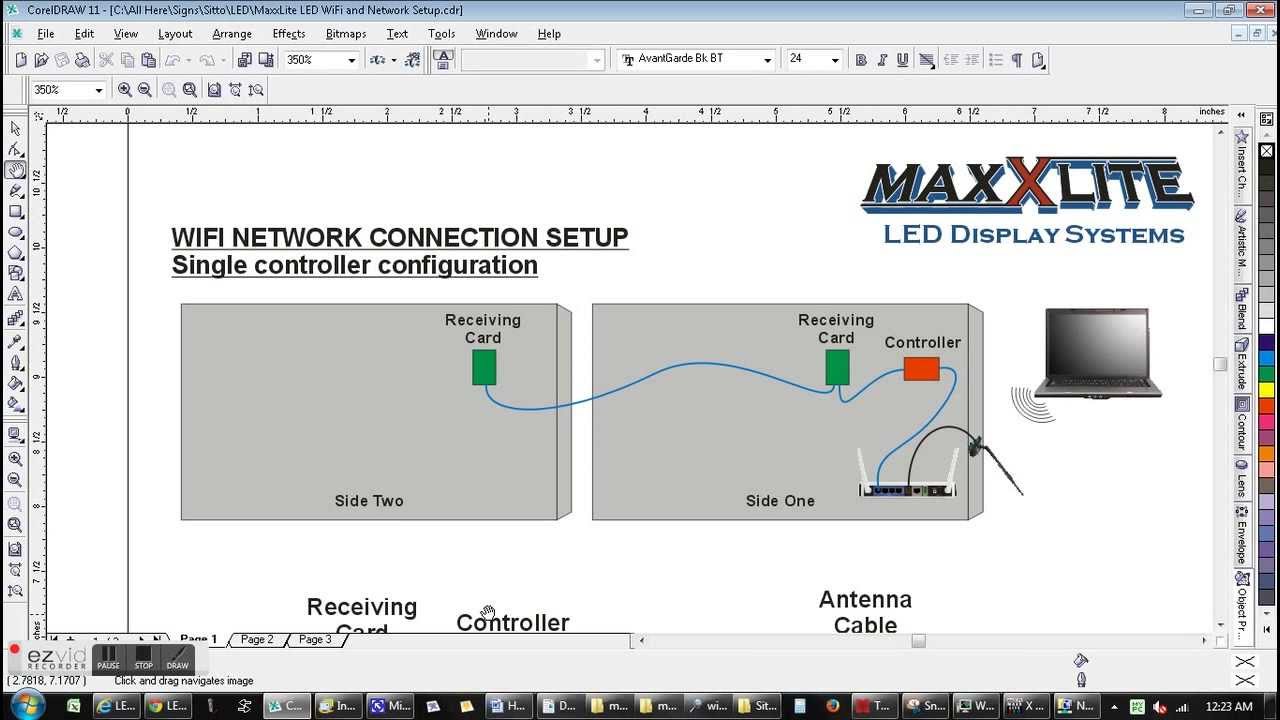Select the Ellipse tool in toolbox

[x=15, y=233]
